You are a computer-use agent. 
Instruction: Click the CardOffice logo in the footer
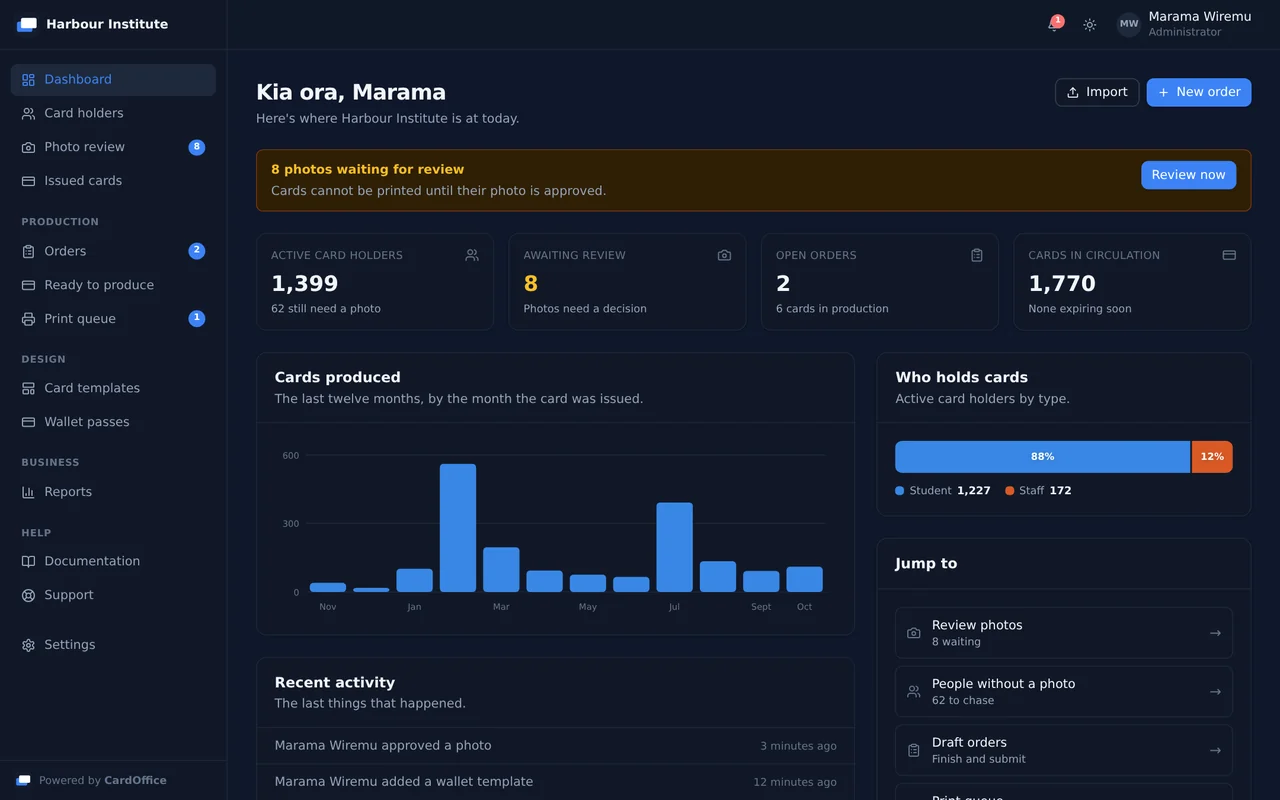[x=23, y=780]
